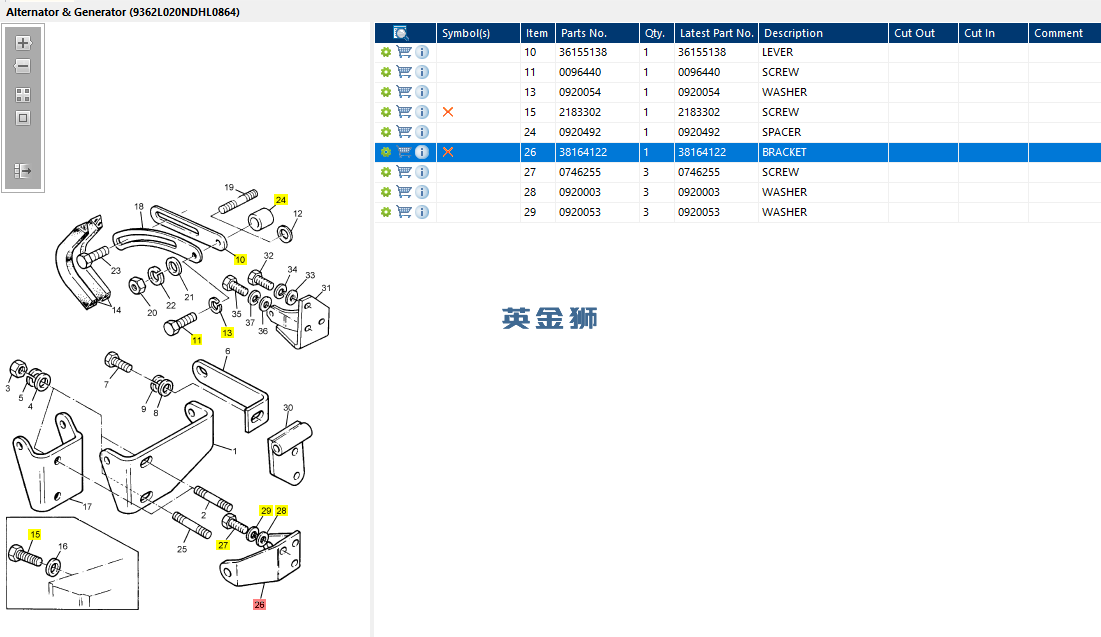Screen dimensions: 1101x637
Task: Sort by Parts No. column header
Action: point(598,33)
